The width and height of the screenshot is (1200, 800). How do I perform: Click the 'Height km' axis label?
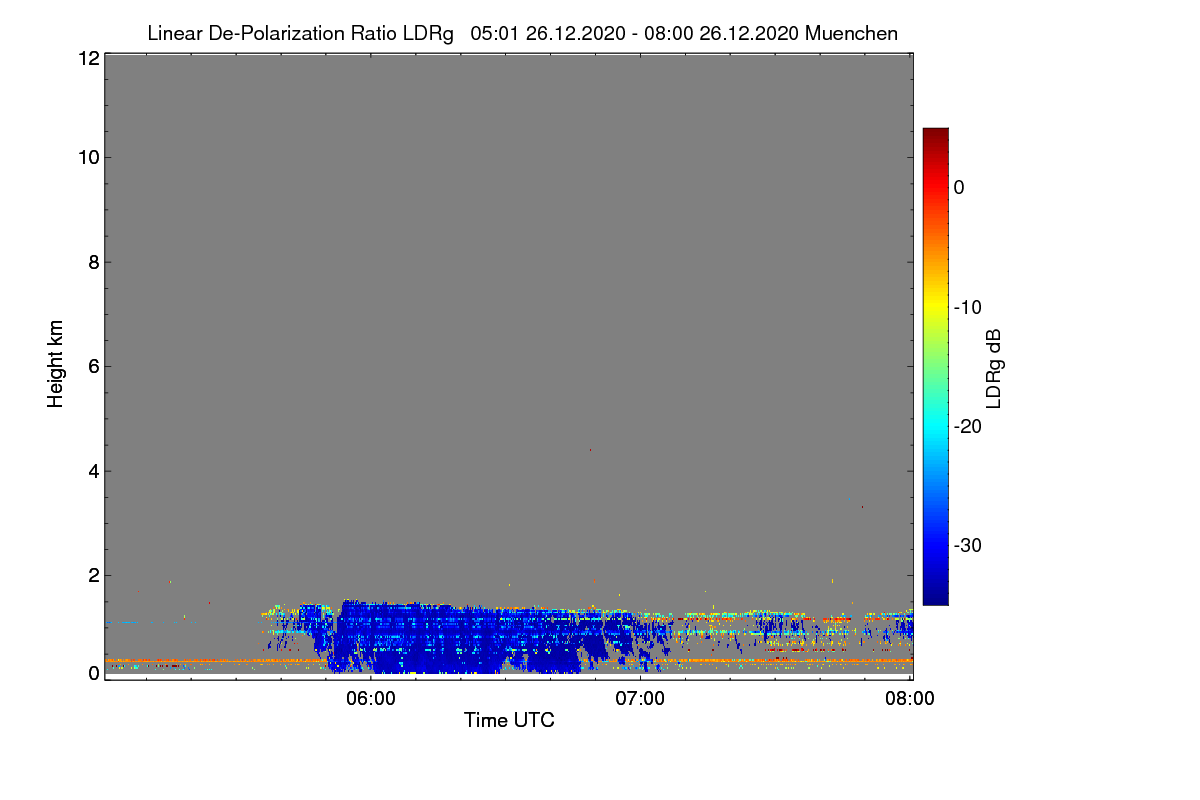pyautogui.click(x=56, y=364)
